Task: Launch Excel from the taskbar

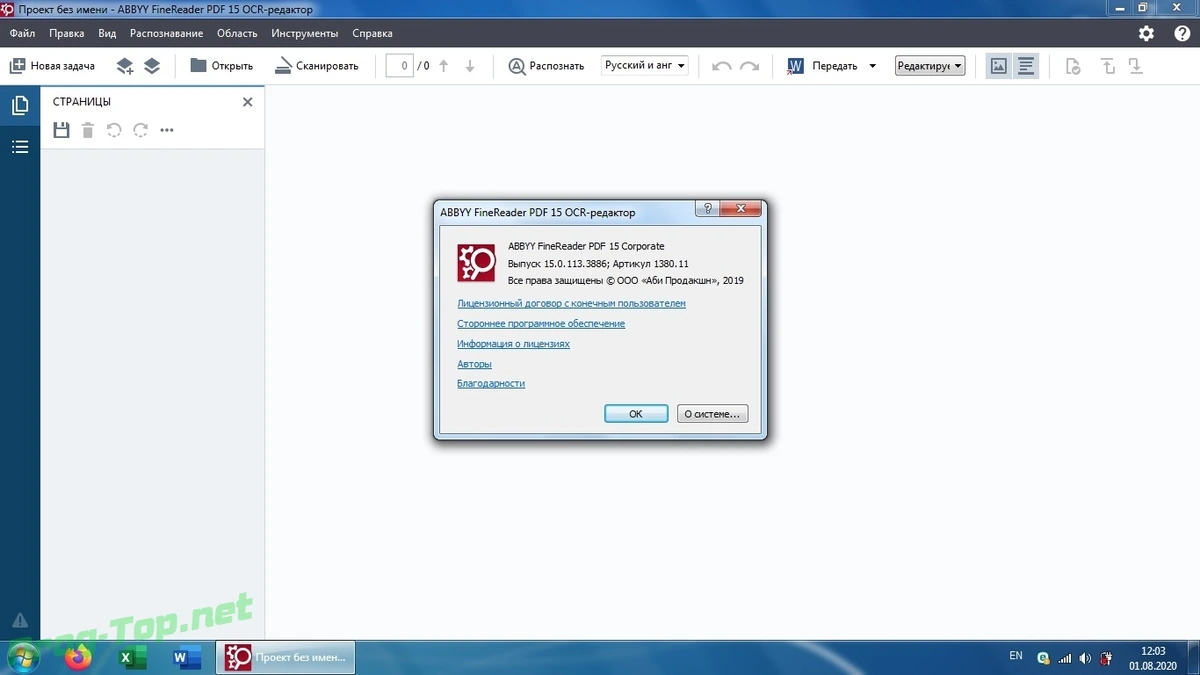Action: tap(133, 657)
